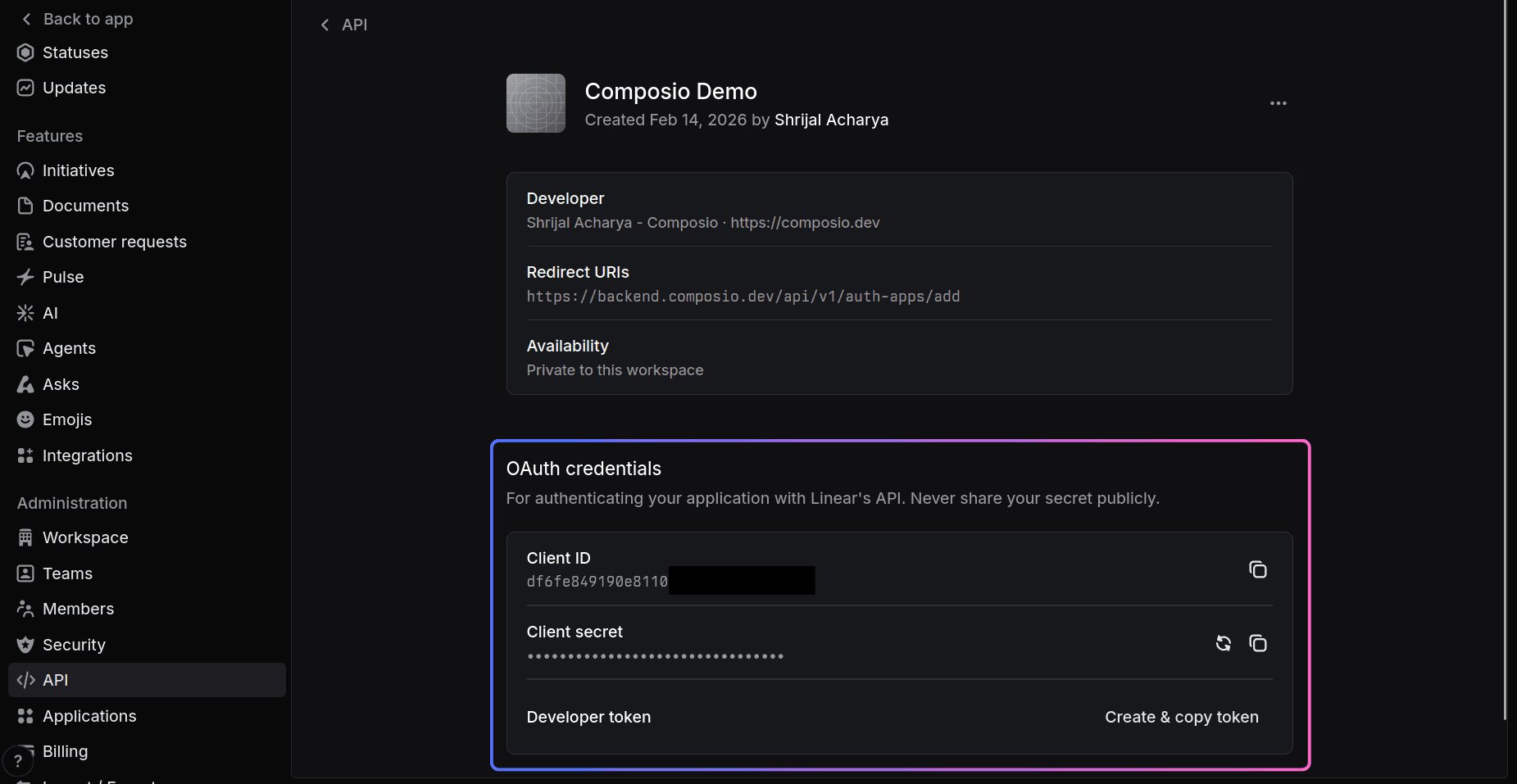Open the help question mark button
The width and height of the screenshot is (1517, 784).
(x=18, y=761)
